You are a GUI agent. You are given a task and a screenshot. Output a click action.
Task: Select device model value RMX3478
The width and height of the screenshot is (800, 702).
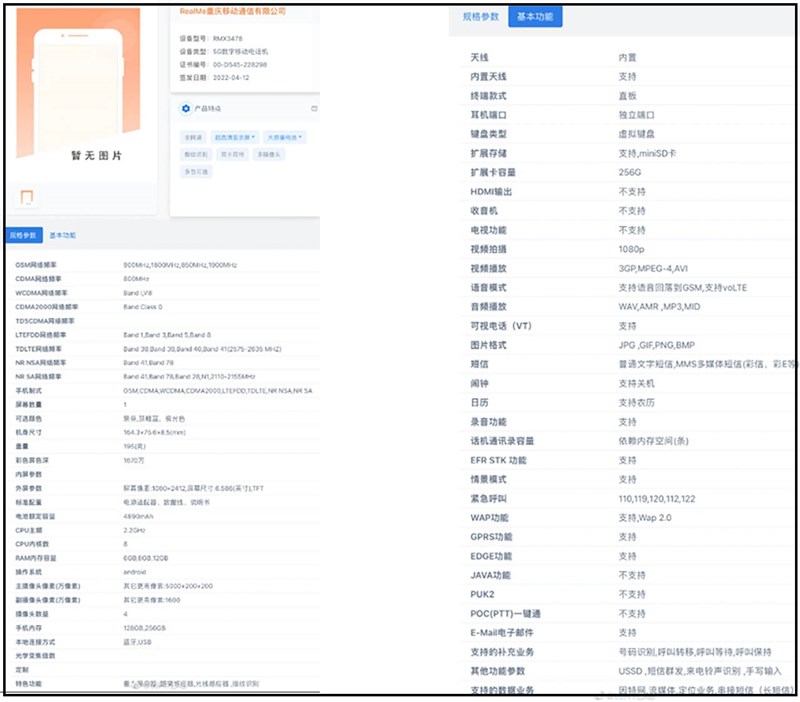228,38
